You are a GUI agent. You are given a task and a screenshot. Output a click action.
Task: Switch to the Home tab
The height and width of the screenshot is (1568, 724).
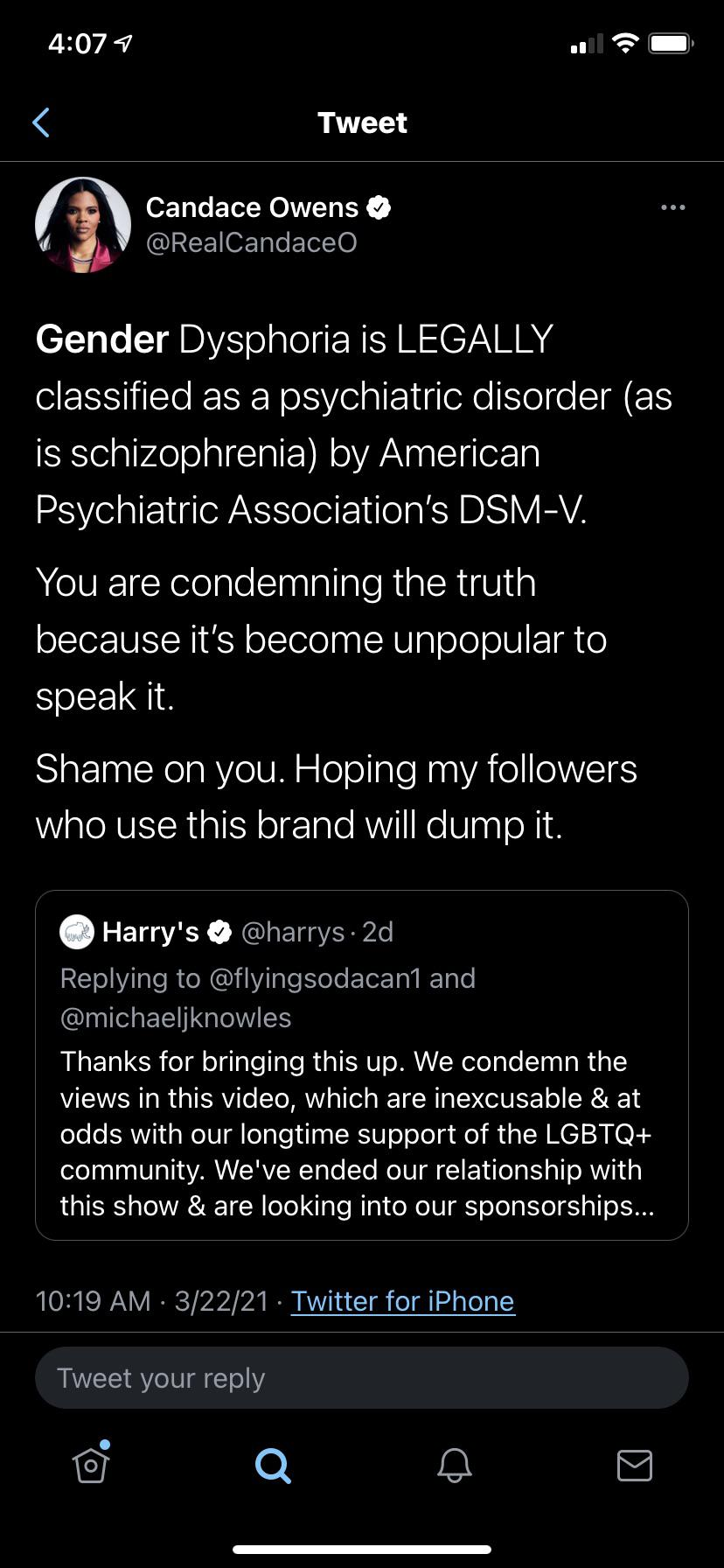(x=91, y=1464)
